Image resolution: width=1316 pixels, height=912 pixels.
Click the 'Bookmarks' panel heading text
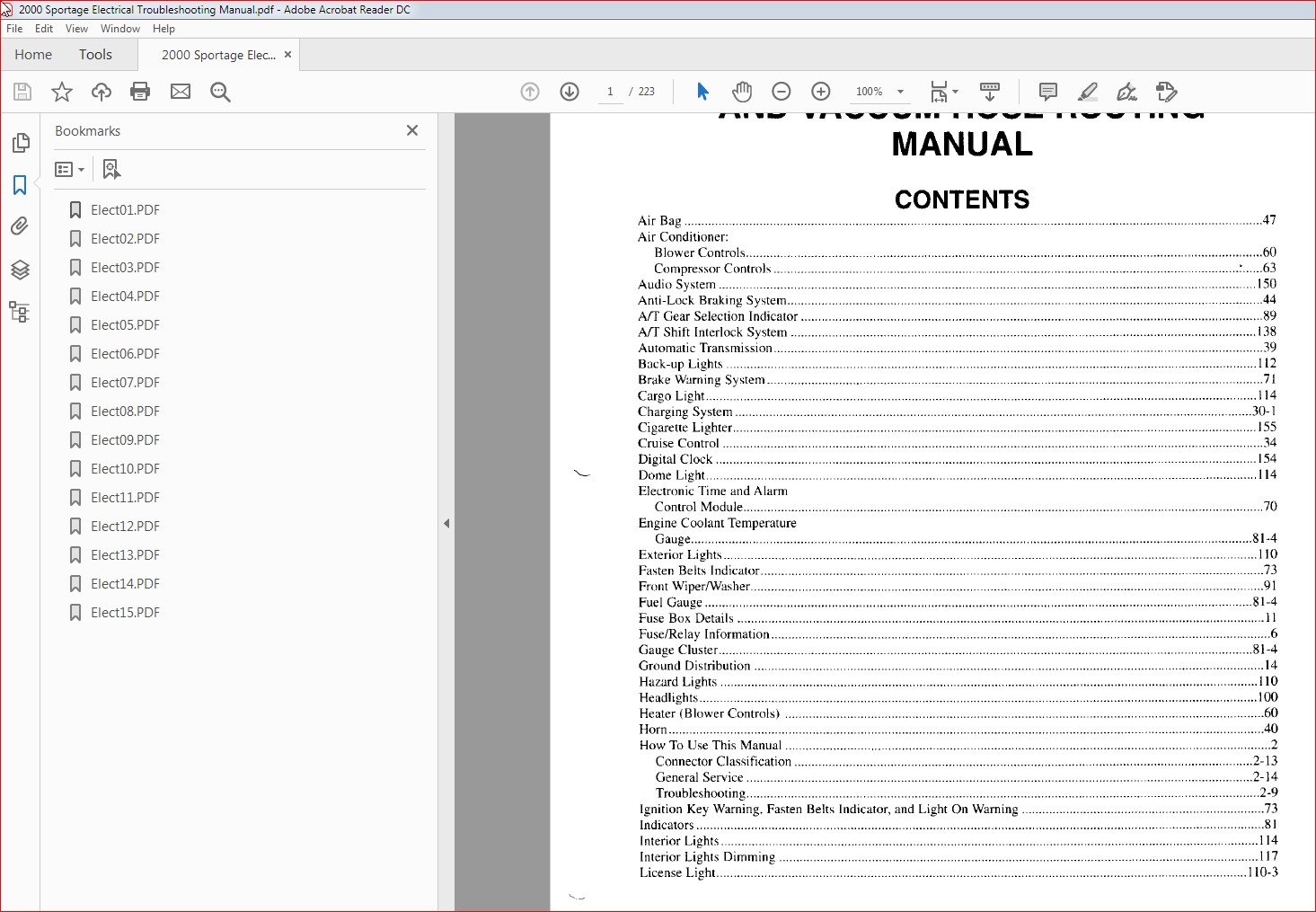point(87,131)
